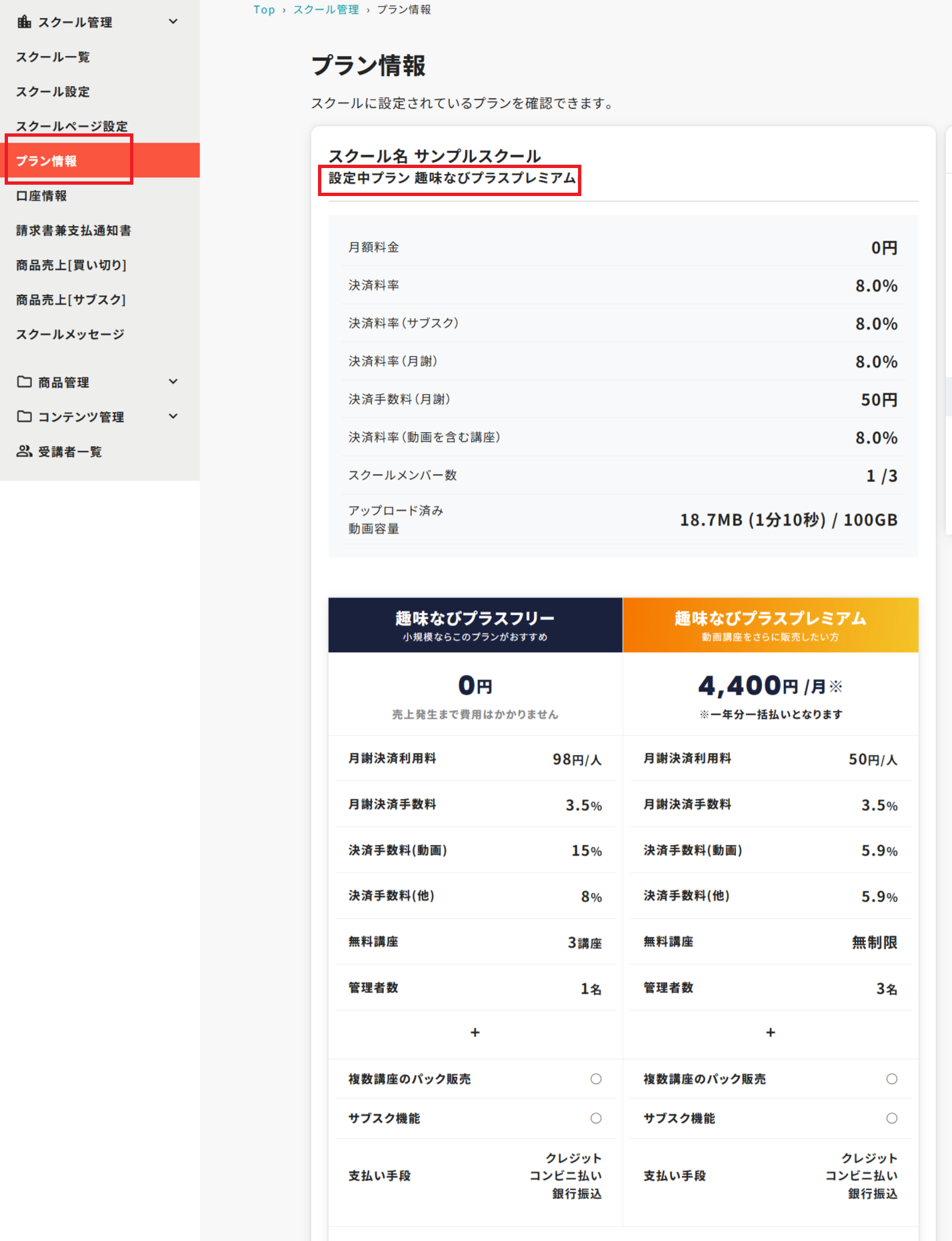Open スクール設定 in the sidebar
Screen dimensions: 952x1241
(x=53, y=92)
